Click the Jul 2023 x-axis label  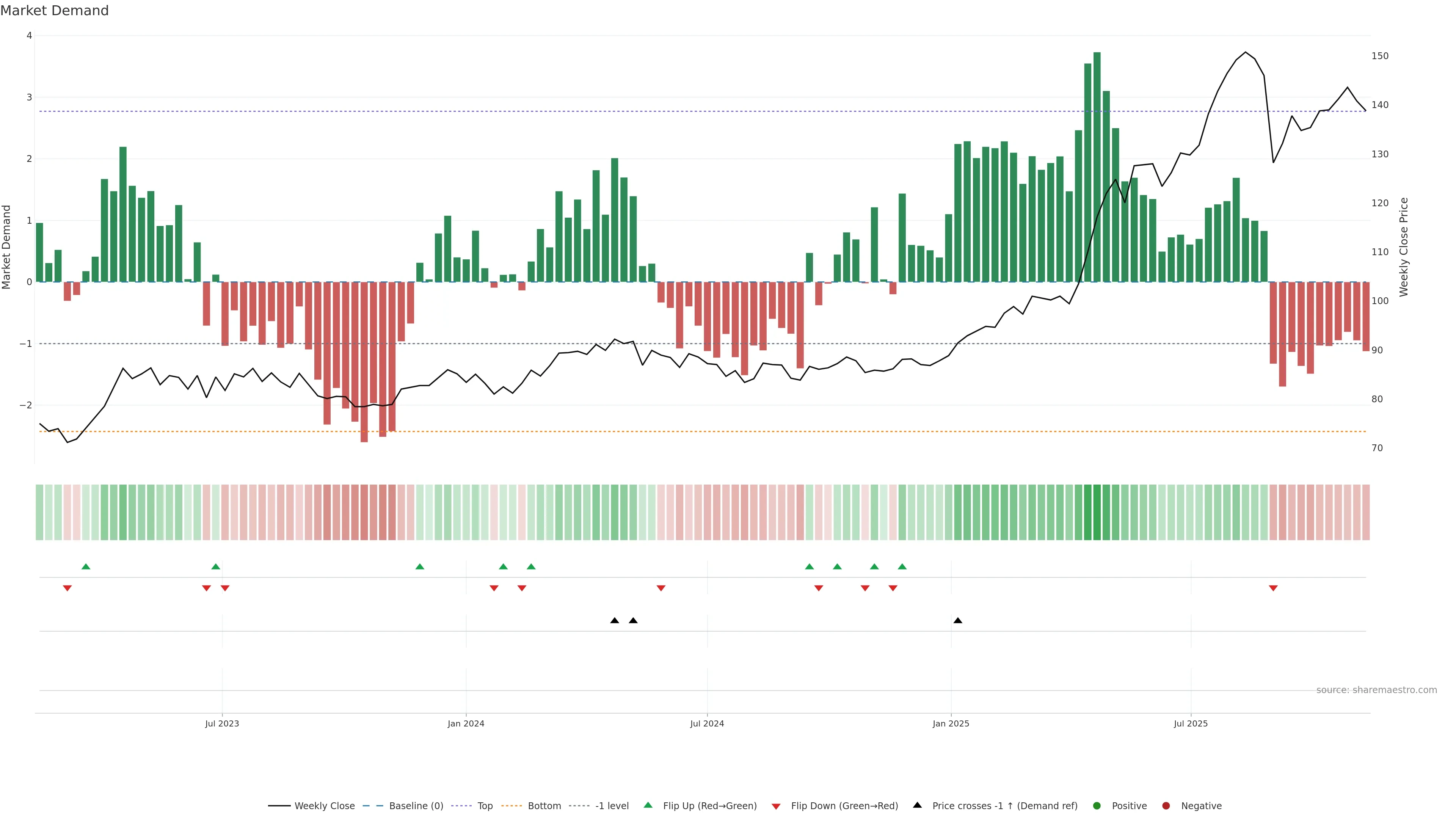pos(221,723)
